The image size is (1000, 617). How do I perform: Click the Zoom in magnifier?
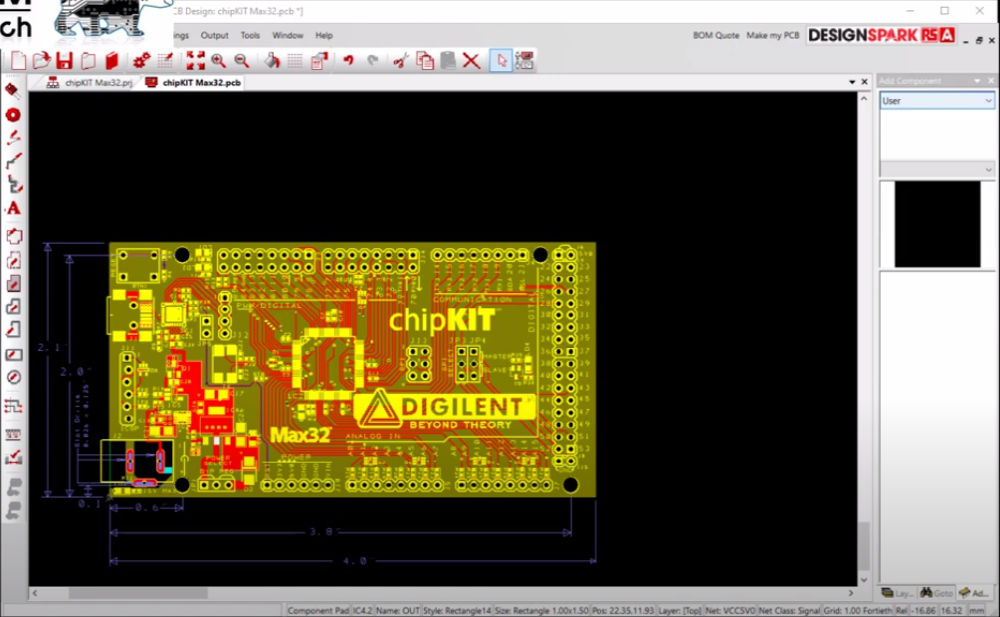(219, 61)
